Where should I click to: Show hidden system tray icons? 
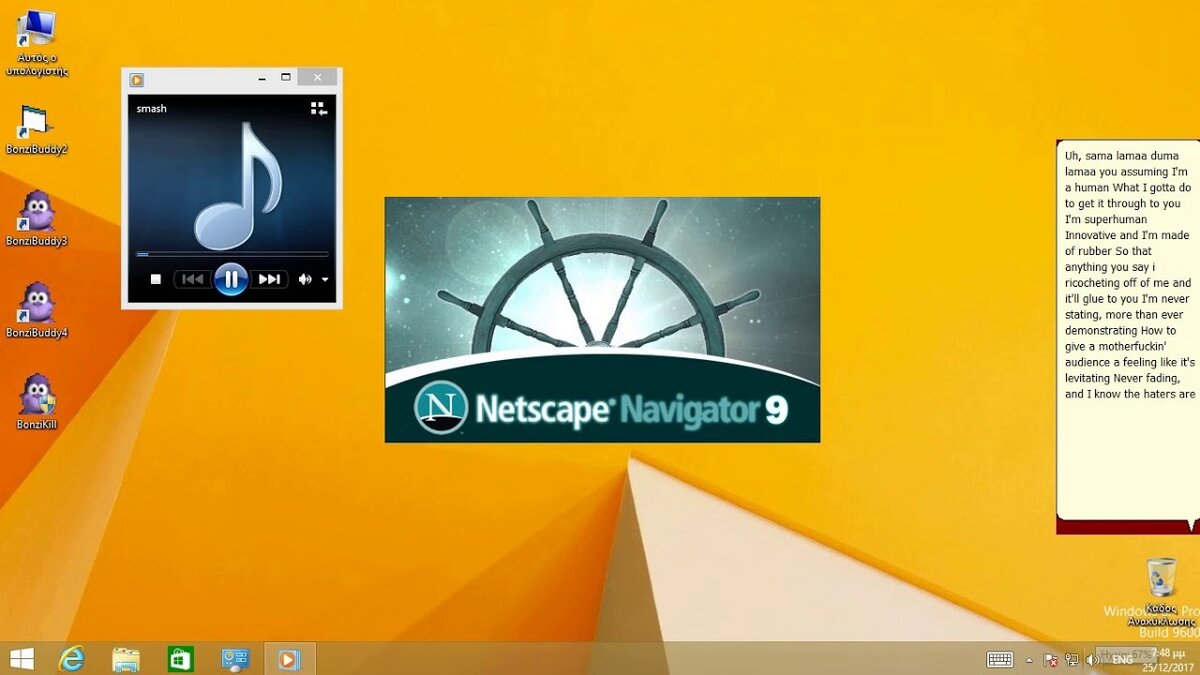point(1029,659)
